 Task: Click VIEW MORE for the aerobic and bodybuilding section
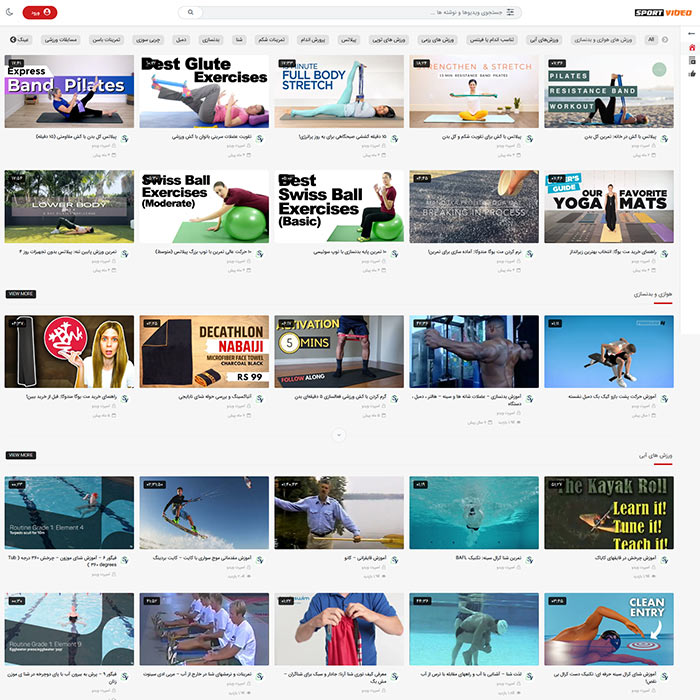coord(20,294)
